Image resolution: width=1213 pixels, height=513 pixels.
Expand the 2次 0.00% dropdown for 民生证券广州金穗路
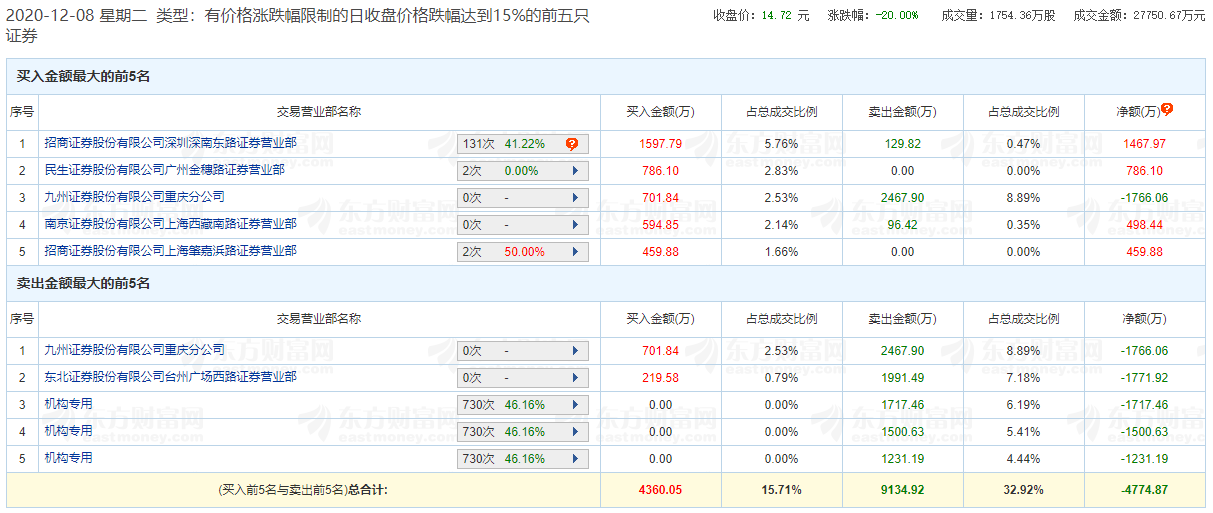523,171
